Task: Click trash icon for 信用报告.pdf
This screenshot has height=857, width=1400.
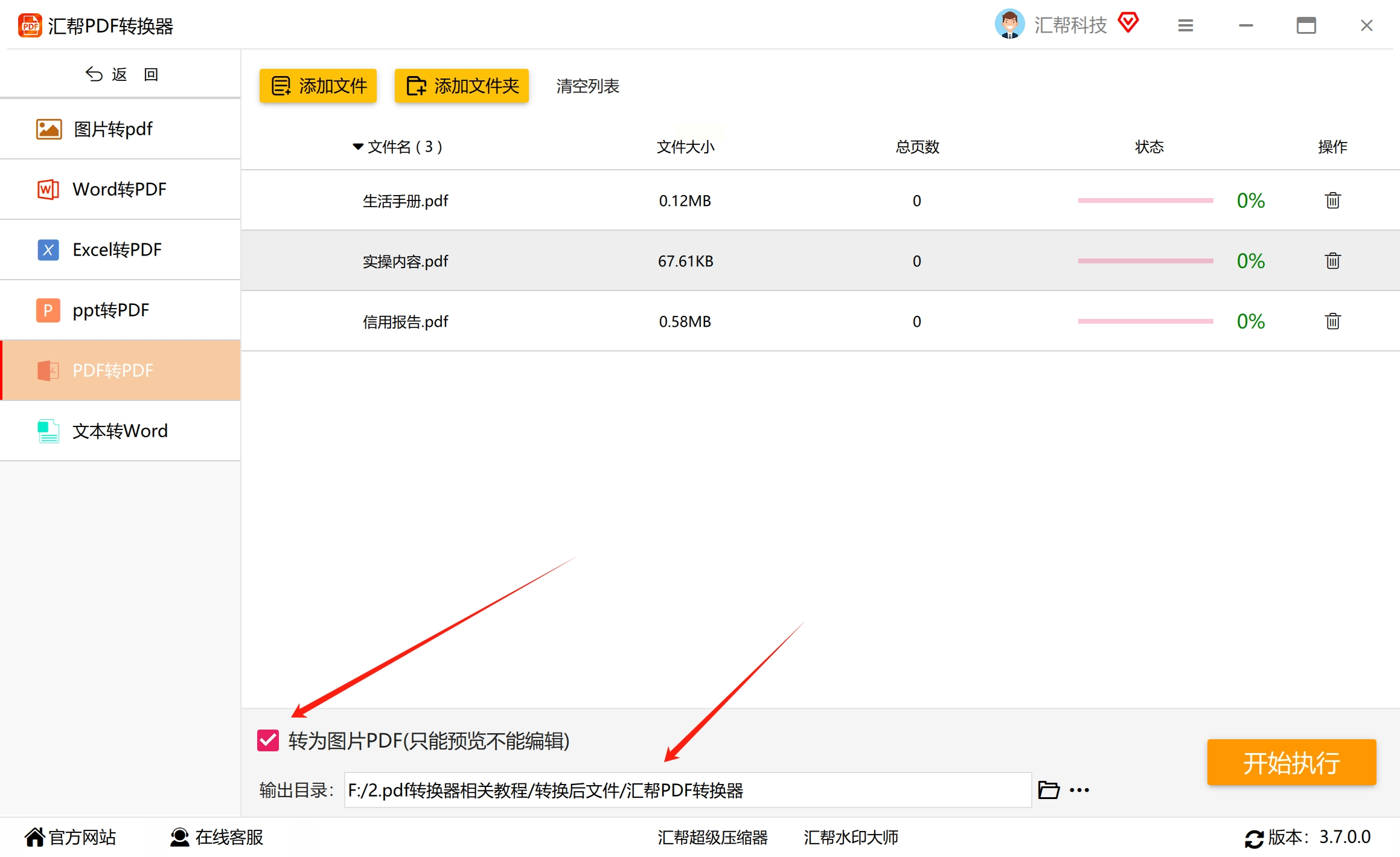Action: tap(1332, 321)
